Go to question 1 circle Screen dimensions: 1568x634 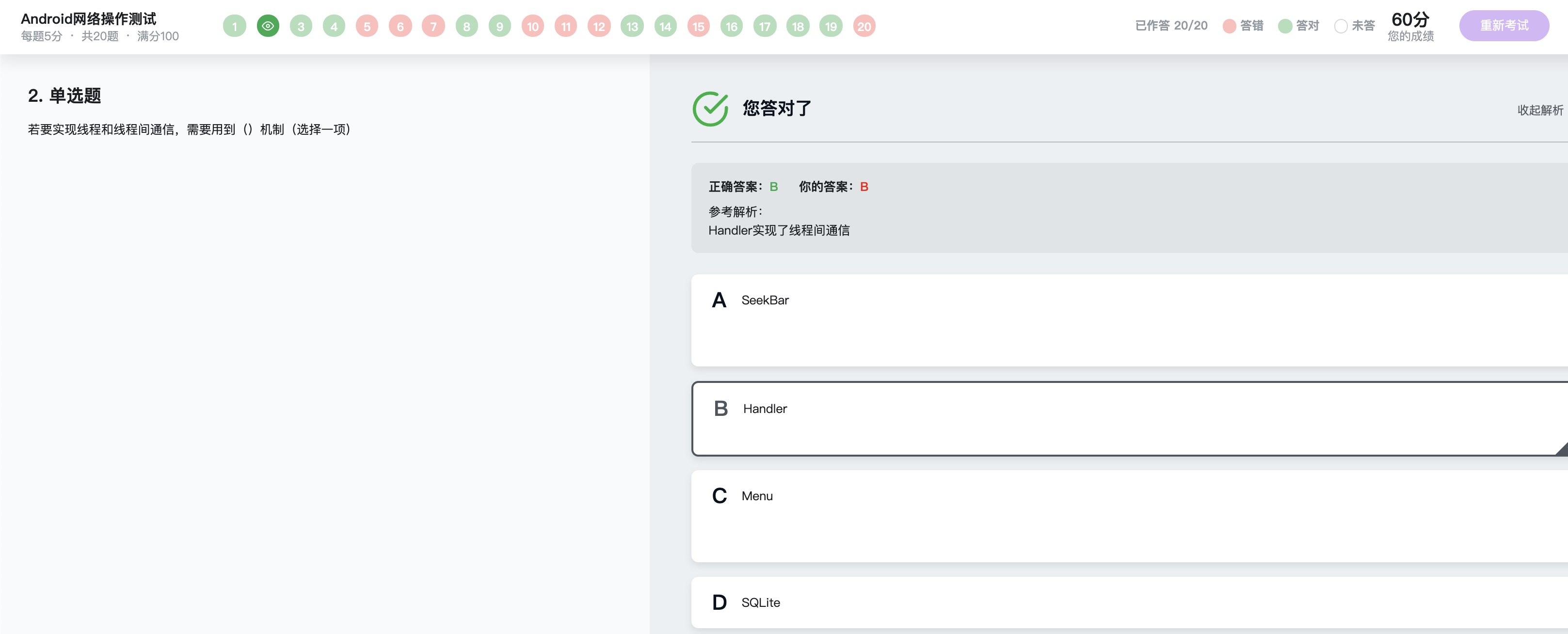pos(234,26)
